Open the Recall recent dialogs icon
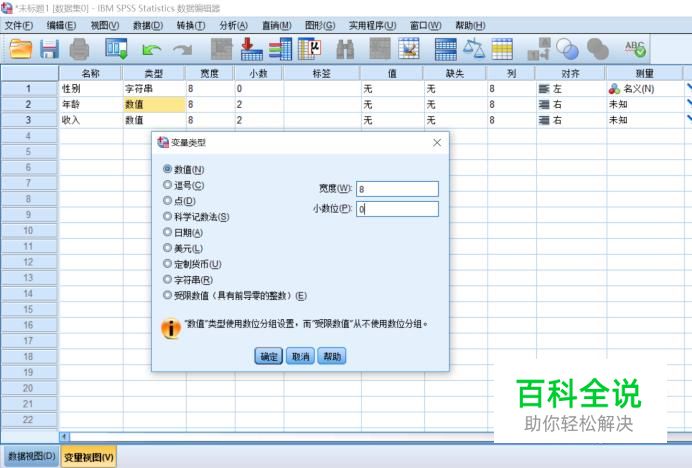The width and height of the screenshot is (692, 468). coord(116,49)
